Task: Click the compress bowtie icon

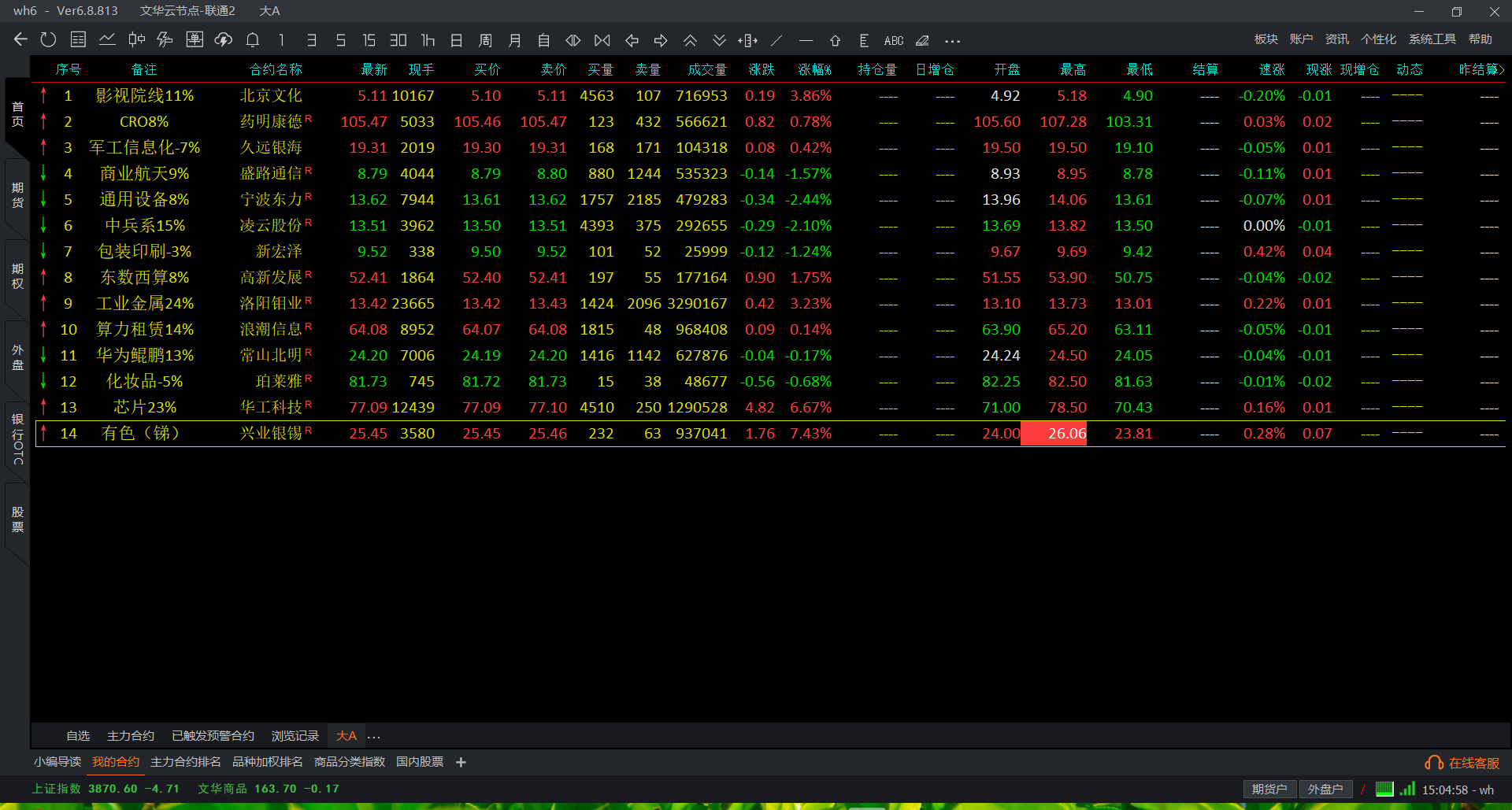Action: pos(602,40)
